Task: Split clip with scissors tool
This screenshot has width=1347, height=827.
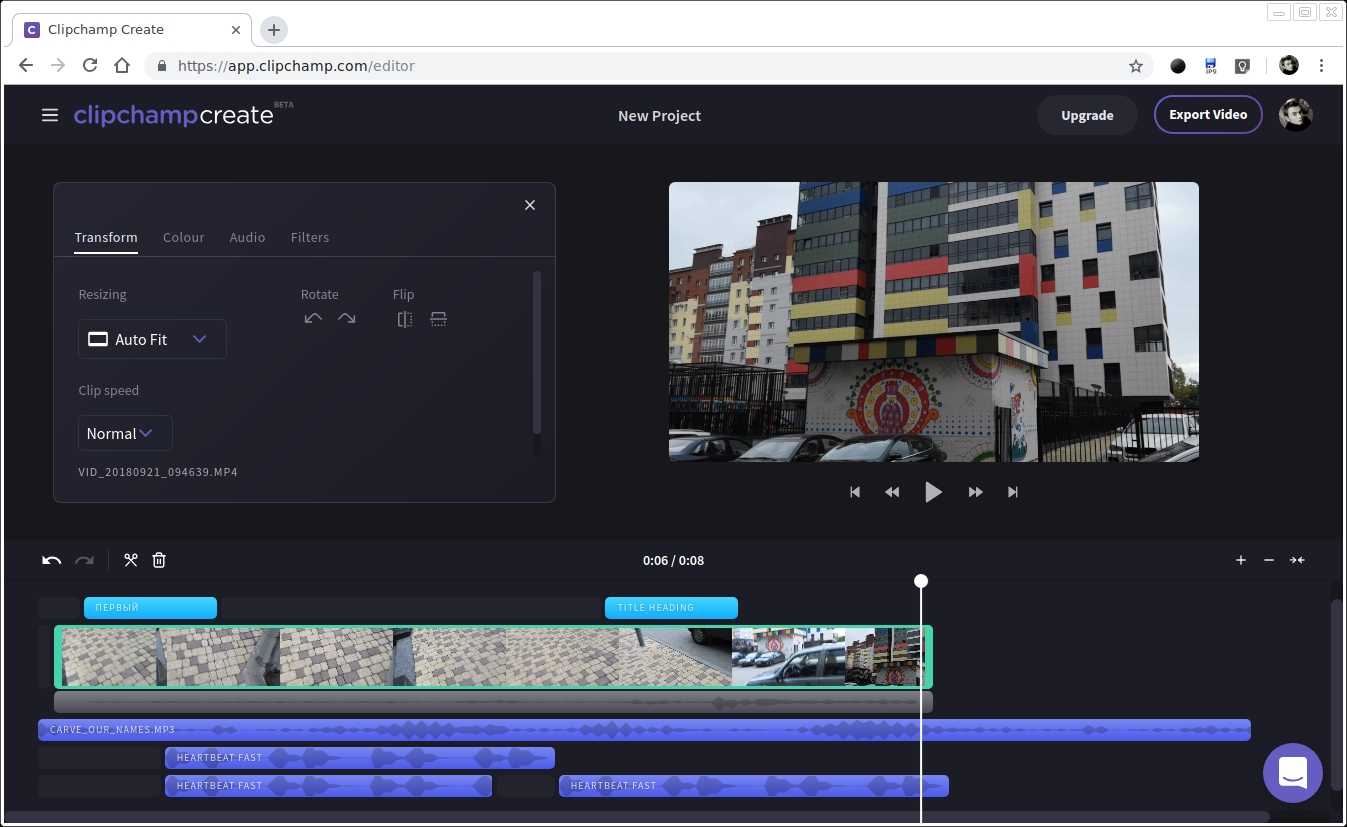Action: pos(131,560)
